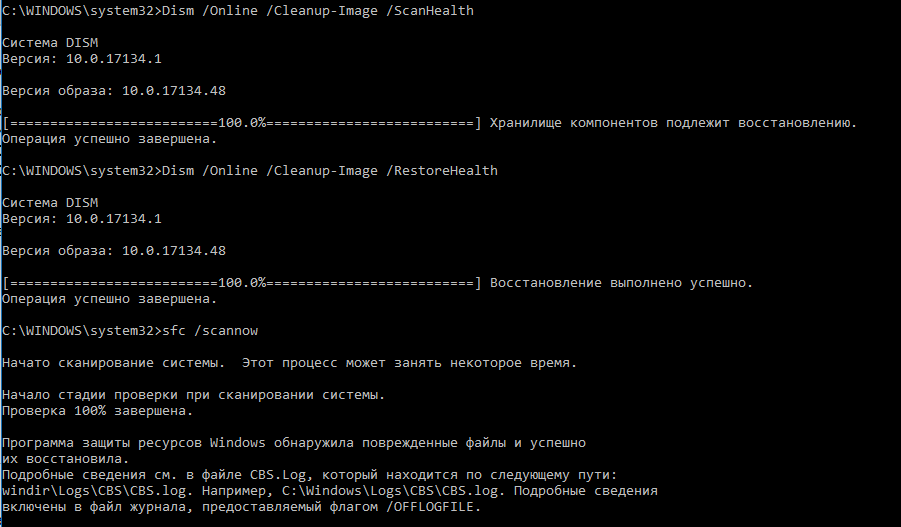
Task: Click the C:\Windows\Logs\CBS\CBS.log path text
Action: point(390,491)
